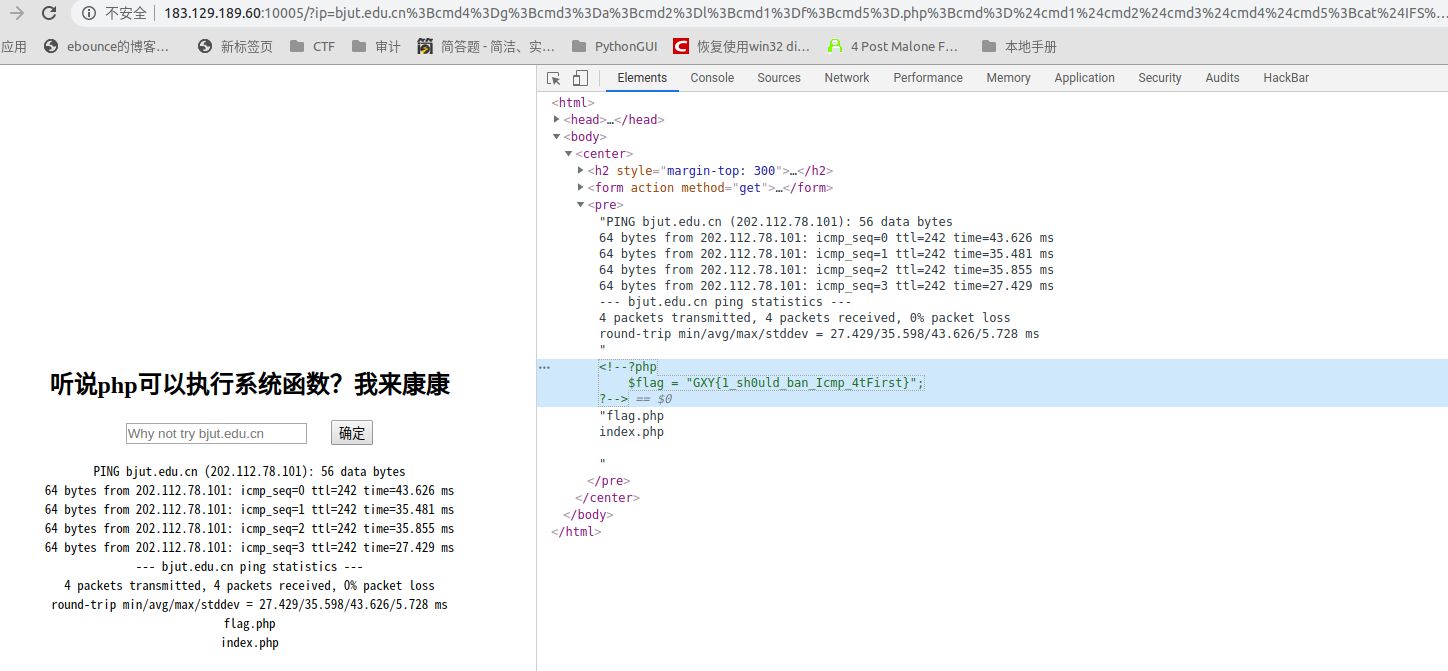
Task: Open the 恢复使用win32 bookmark
Action: coord(744,46)
